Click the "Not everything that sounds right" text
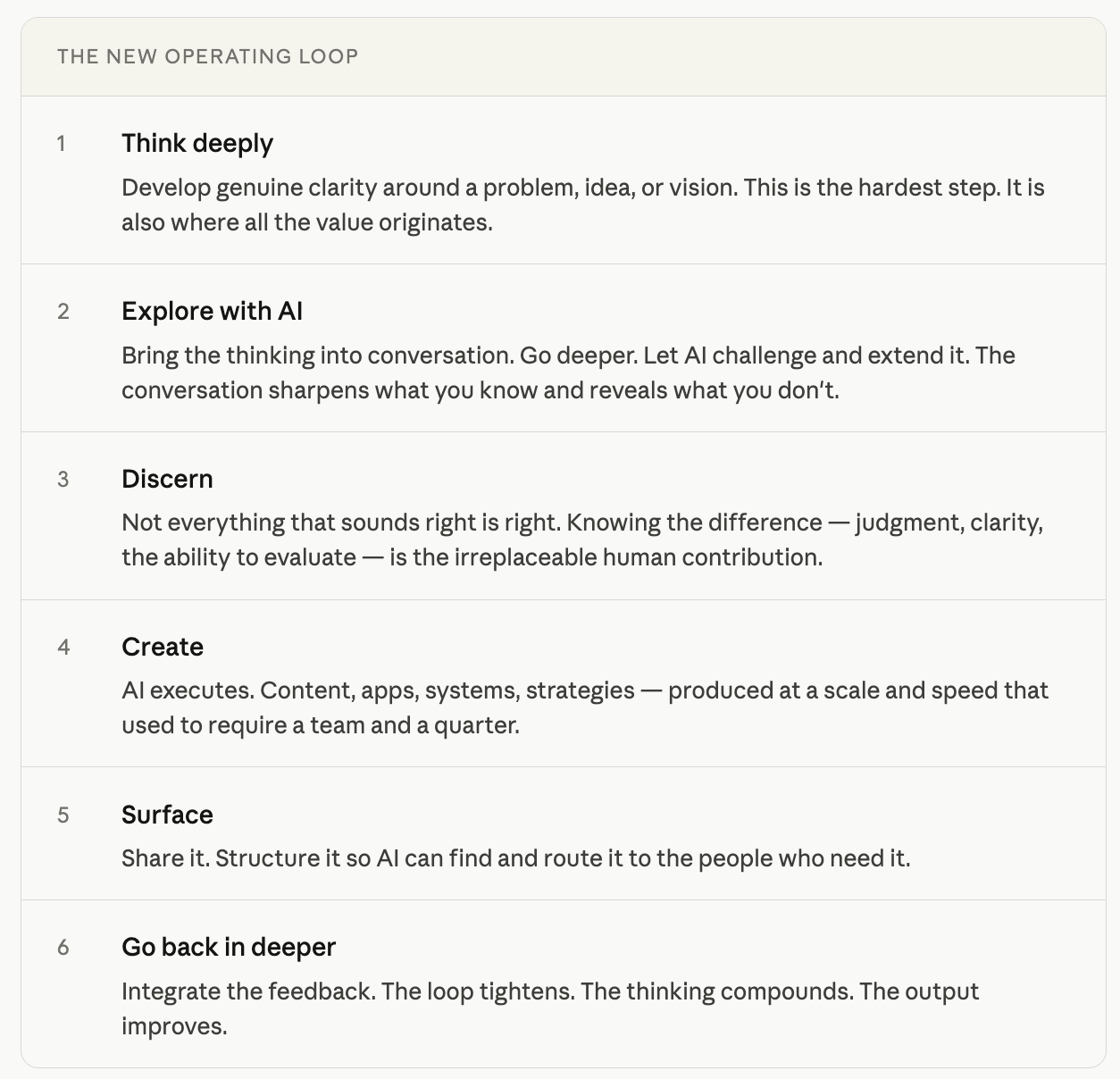This screenshot has width=1120, height=1079. (x=582, y=523)
